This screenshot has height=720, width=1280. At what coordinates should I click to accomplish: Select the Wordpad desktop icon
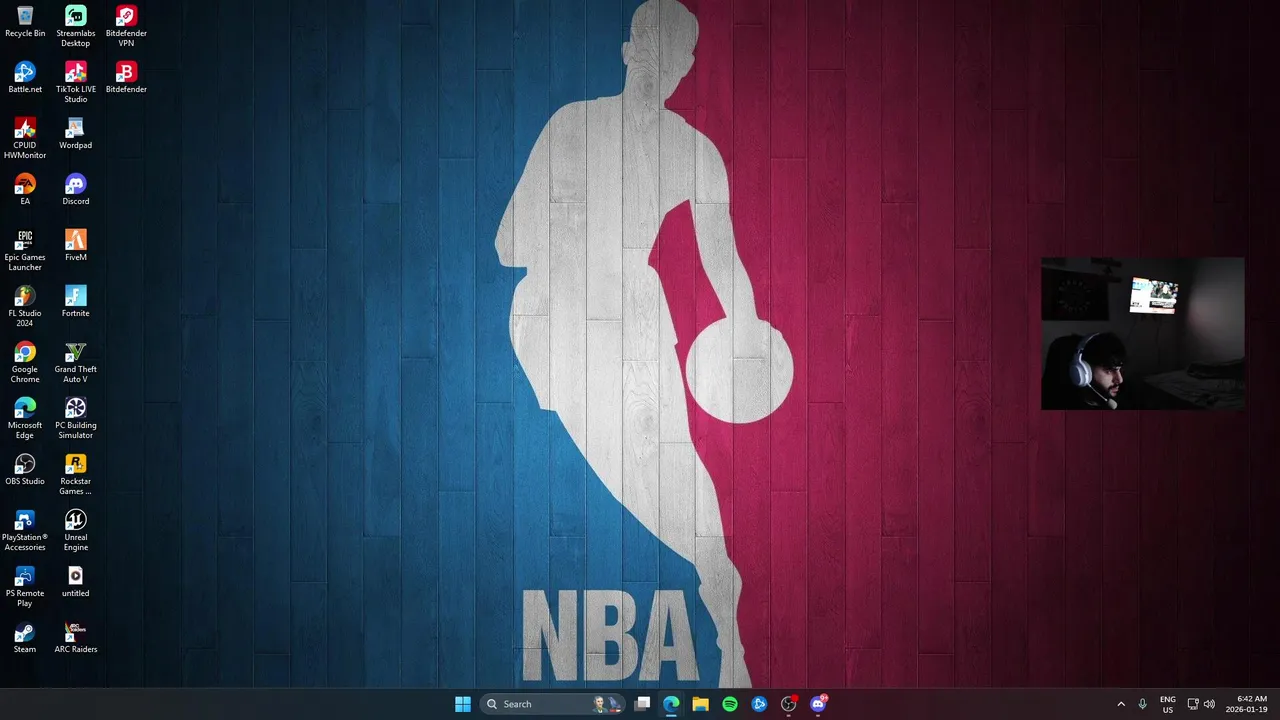point(75,134)
